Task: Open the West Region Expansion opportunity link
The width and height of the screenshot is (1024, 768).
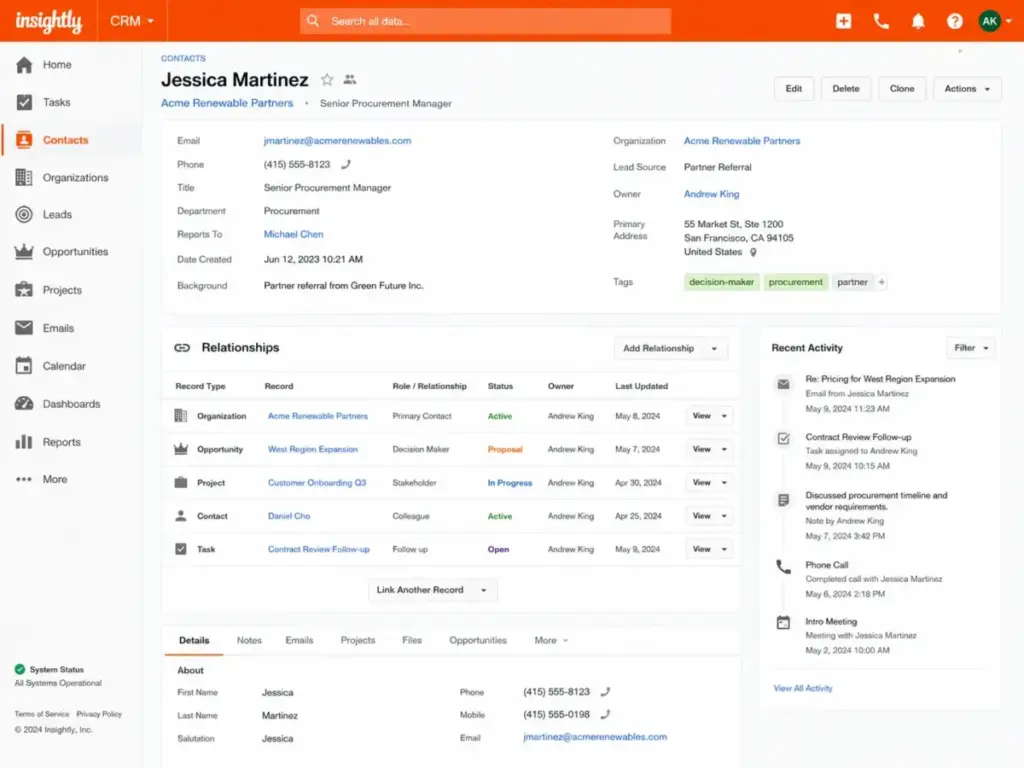Action: coord(313,449)
